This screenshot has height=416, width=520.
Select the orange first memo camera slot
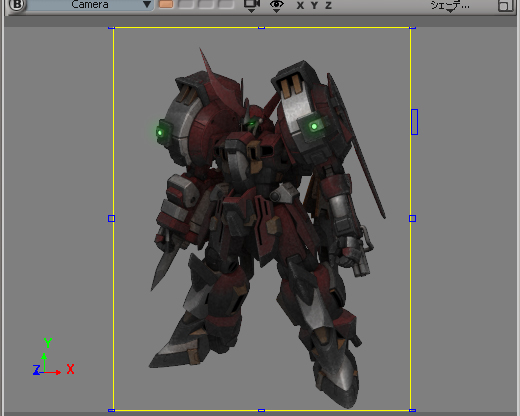click(166, 4)
